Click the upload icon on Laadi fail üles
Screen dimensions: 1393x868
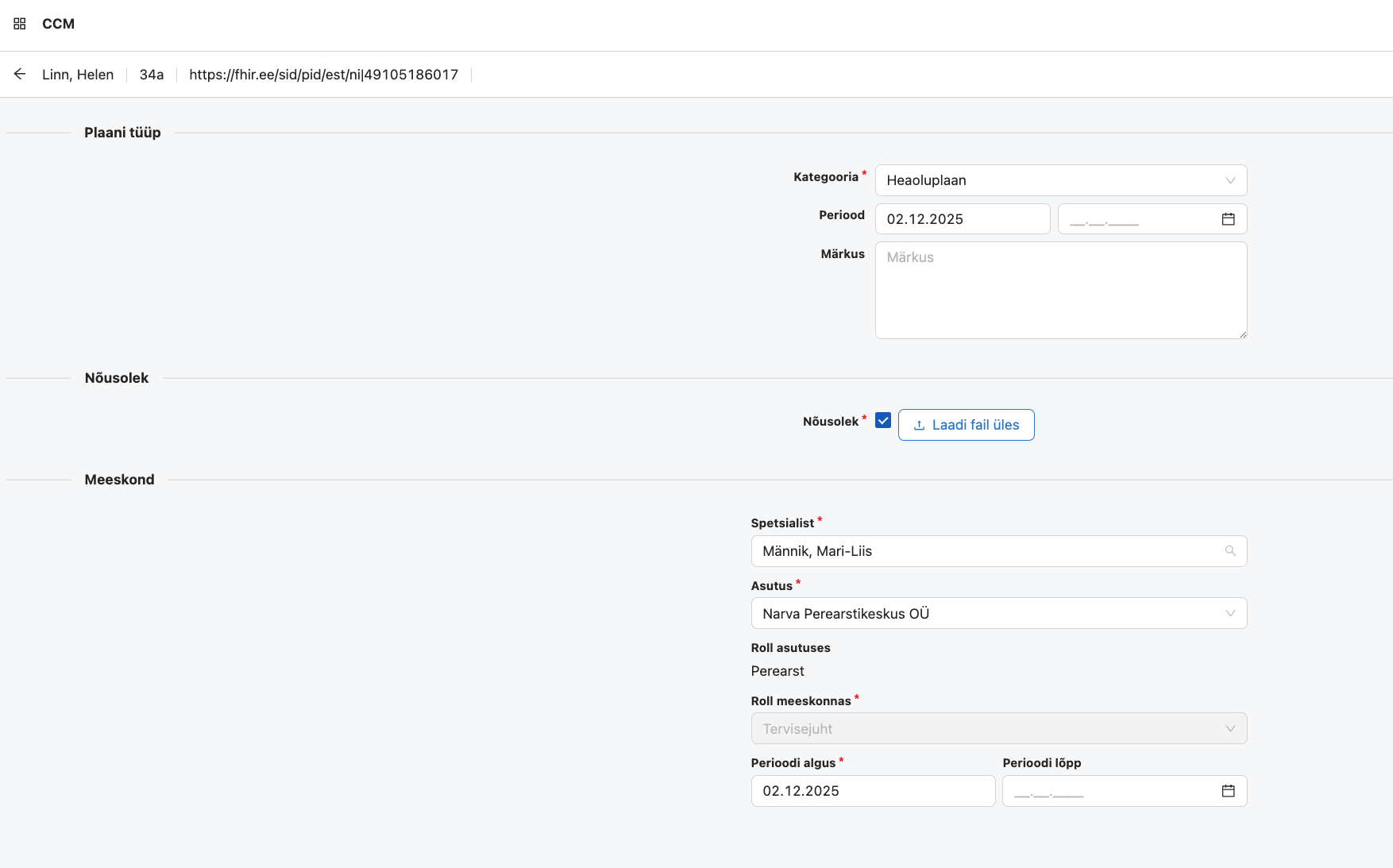click(919, 425)
